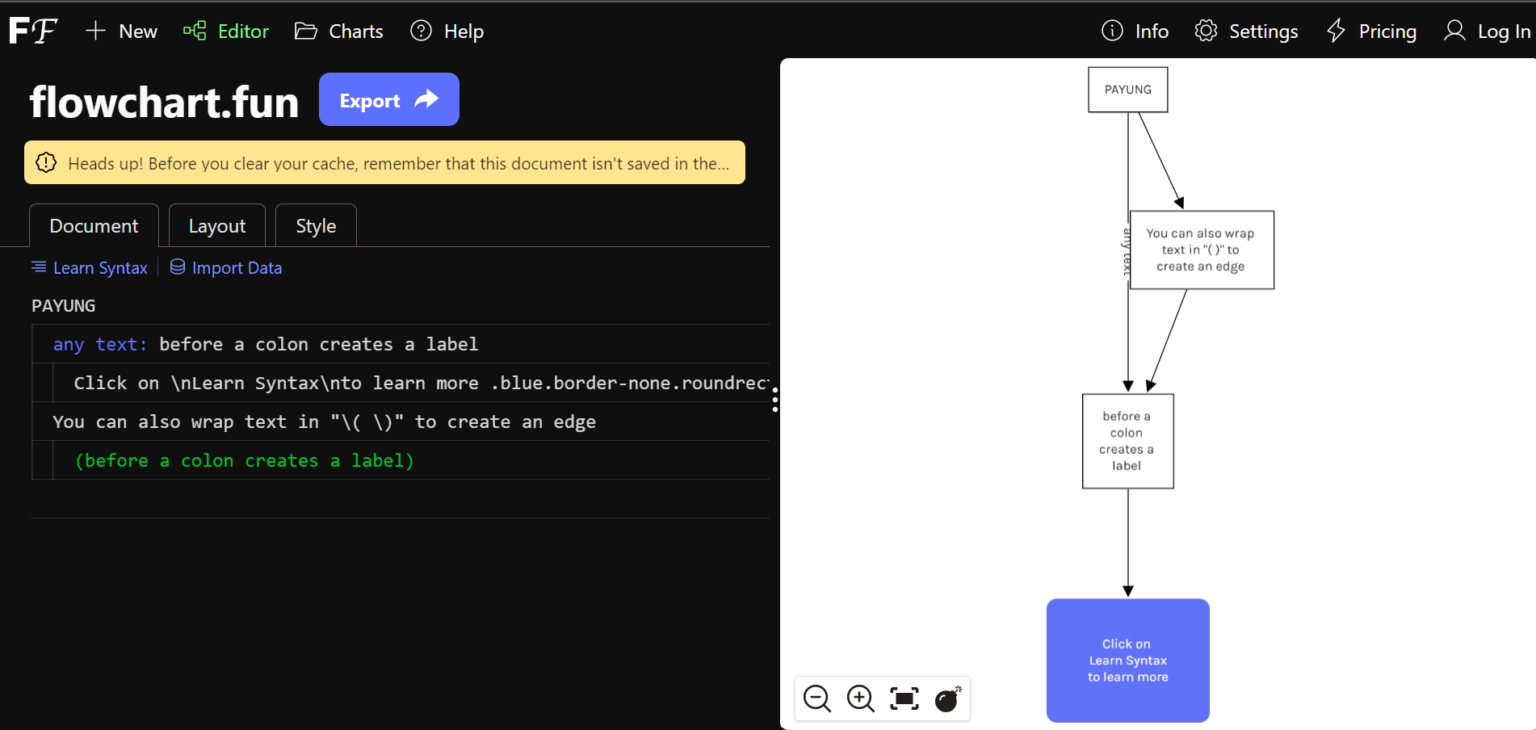Open the Help menu

tap(447, 31)
